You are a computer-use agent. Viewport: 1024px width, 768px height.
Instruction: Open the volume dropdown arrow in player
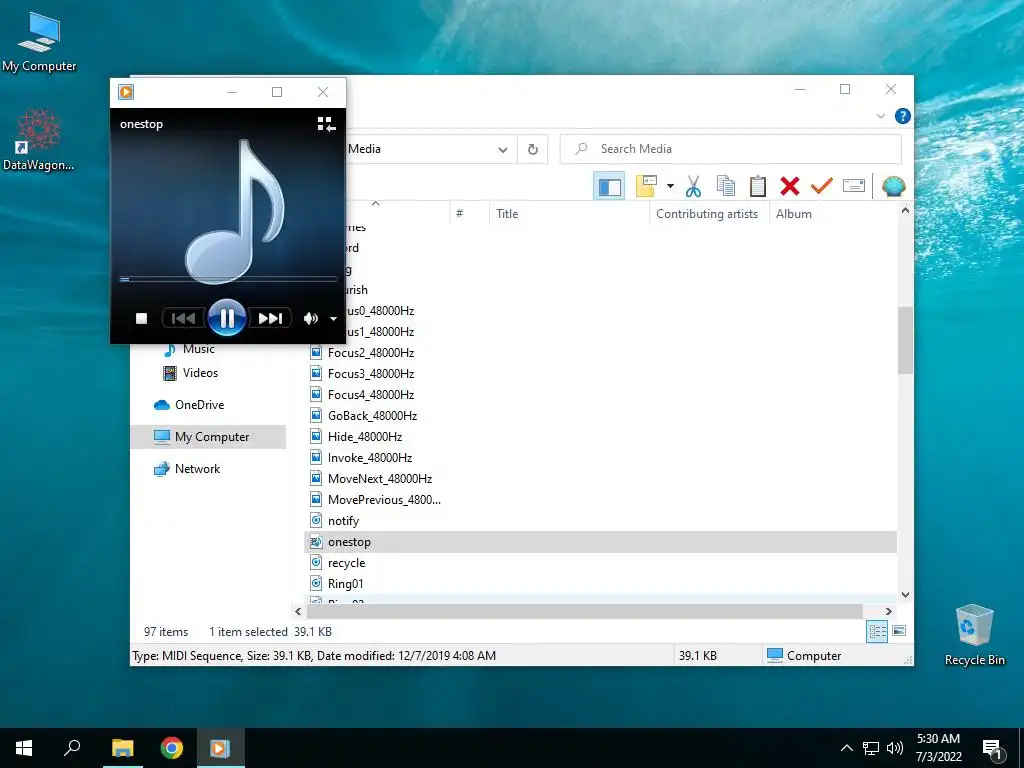333,319
